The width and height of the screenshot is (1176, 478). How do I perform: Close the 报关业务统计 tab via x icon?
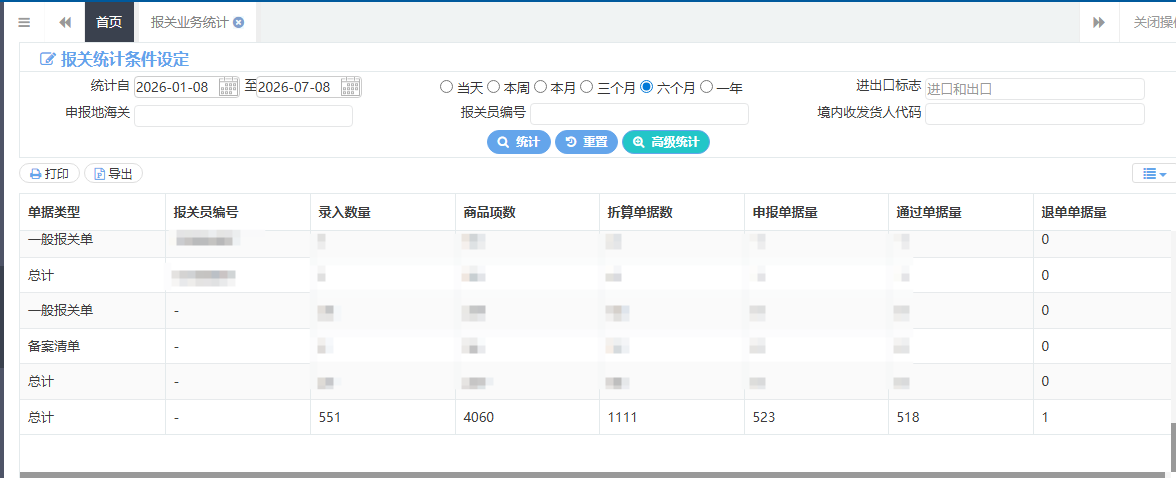click(x=238, y=23)
